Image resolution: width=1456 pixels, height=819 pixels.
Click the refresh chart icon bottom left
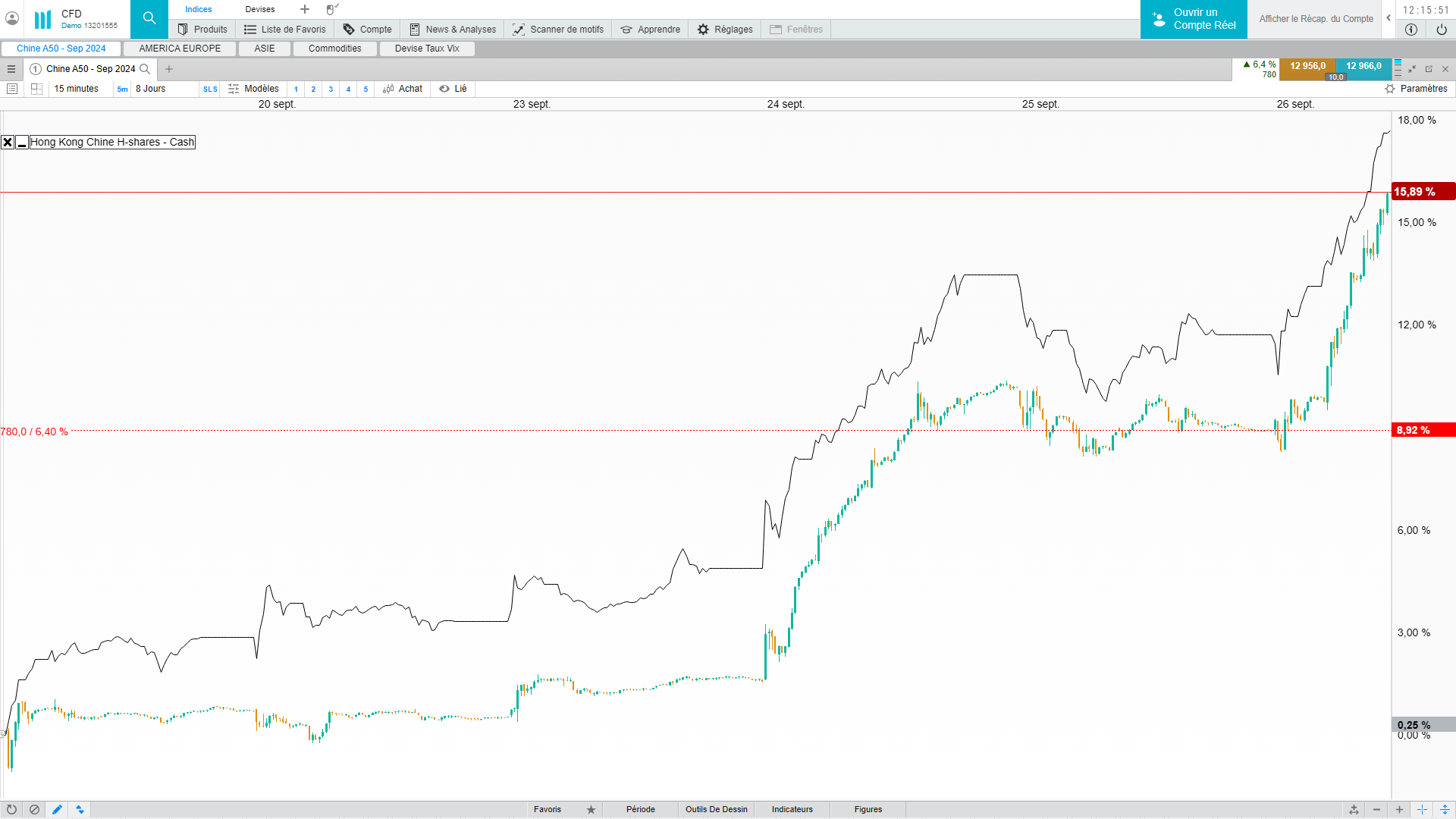[11, 809]
